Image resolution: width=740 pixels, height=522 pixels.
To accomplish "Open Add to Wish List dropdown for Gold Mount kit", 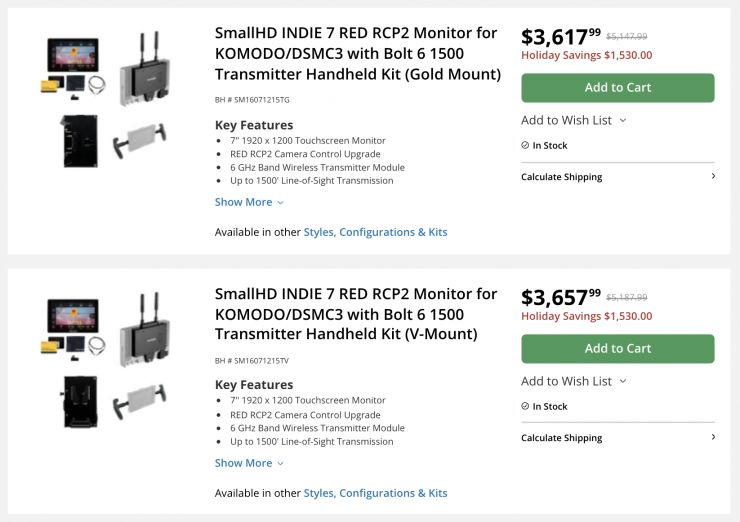I will click(x=574, y=120).
